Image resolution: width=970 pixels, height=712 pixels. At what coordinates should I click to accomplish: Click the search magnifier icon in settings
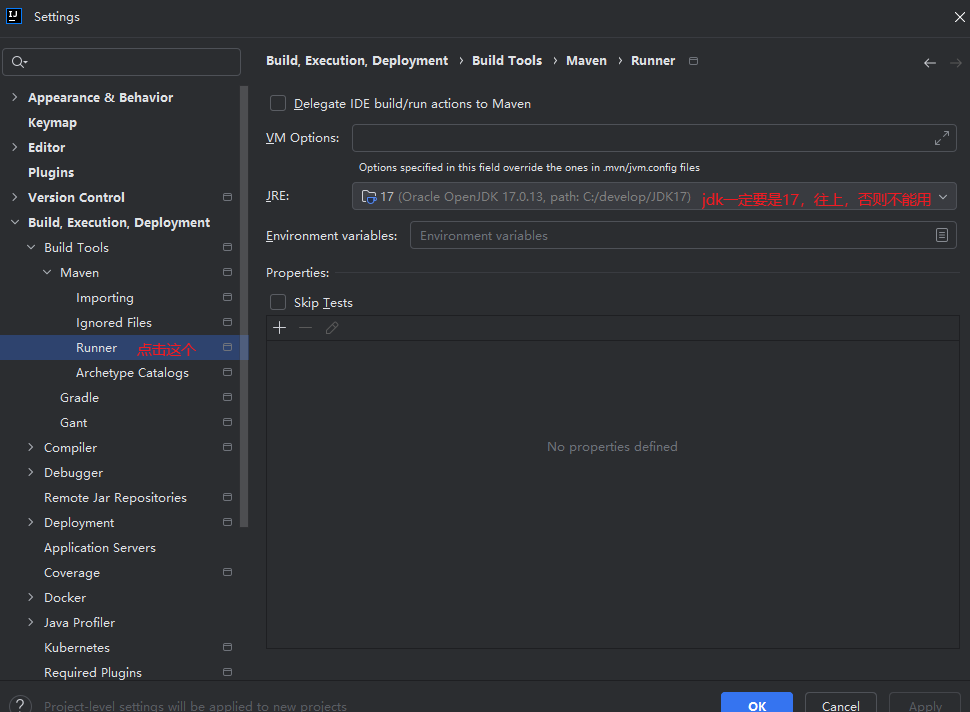[x=19, y=62]
